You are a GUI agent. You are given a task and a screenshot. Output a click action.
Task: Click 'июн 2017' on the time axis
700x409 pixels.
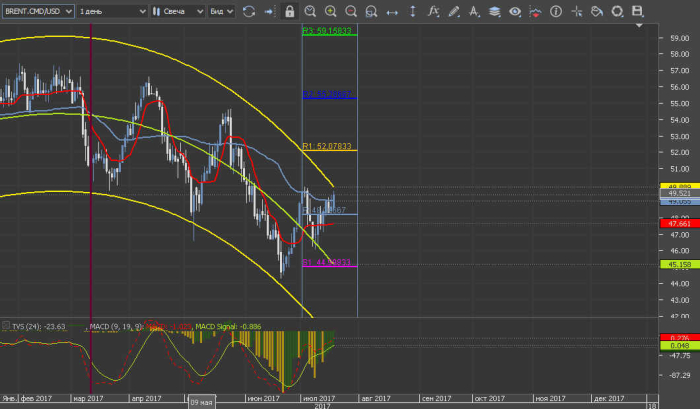point(263,398)
